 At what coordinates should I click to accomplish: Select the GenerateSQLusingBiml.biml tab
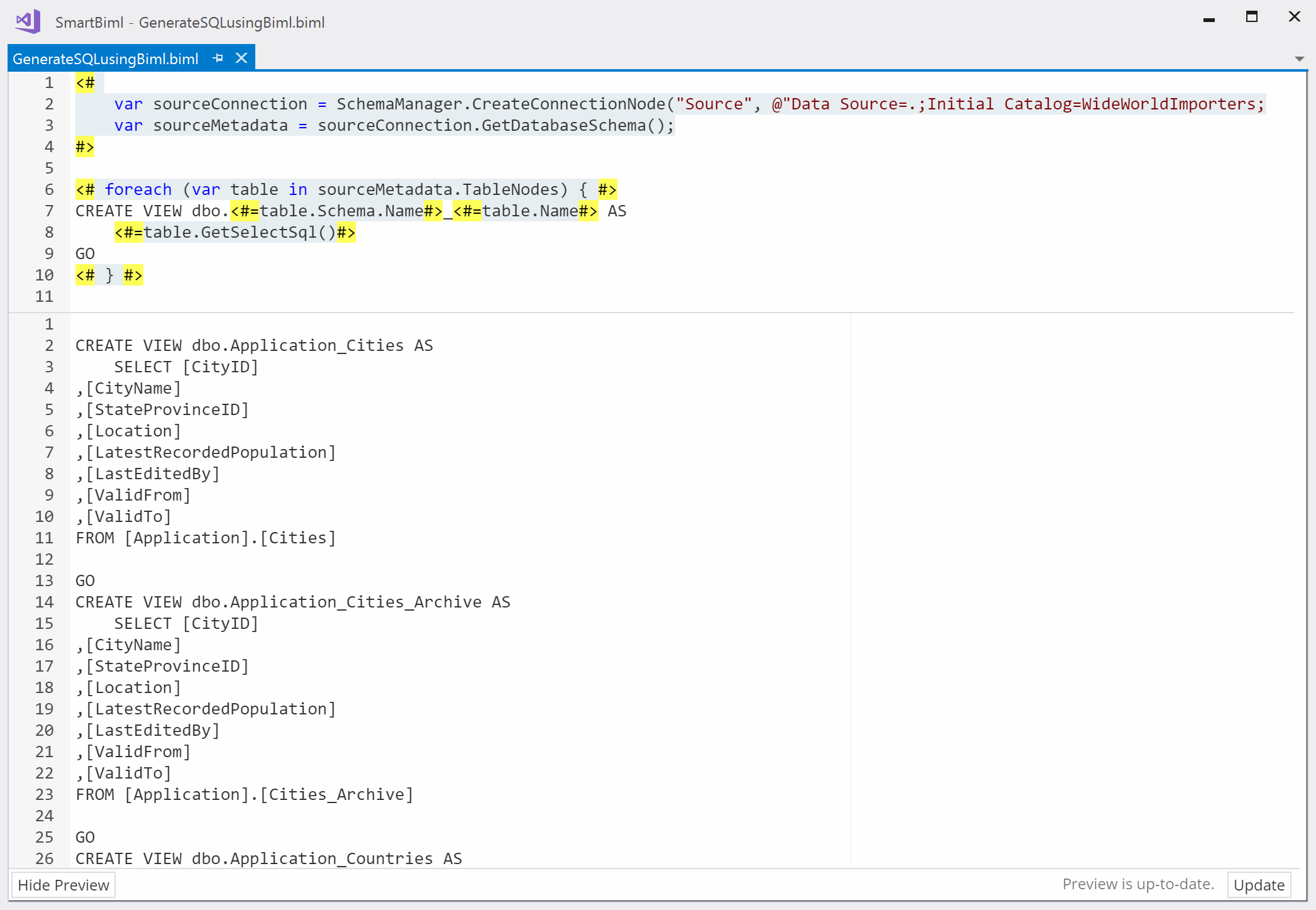(105, 58)
